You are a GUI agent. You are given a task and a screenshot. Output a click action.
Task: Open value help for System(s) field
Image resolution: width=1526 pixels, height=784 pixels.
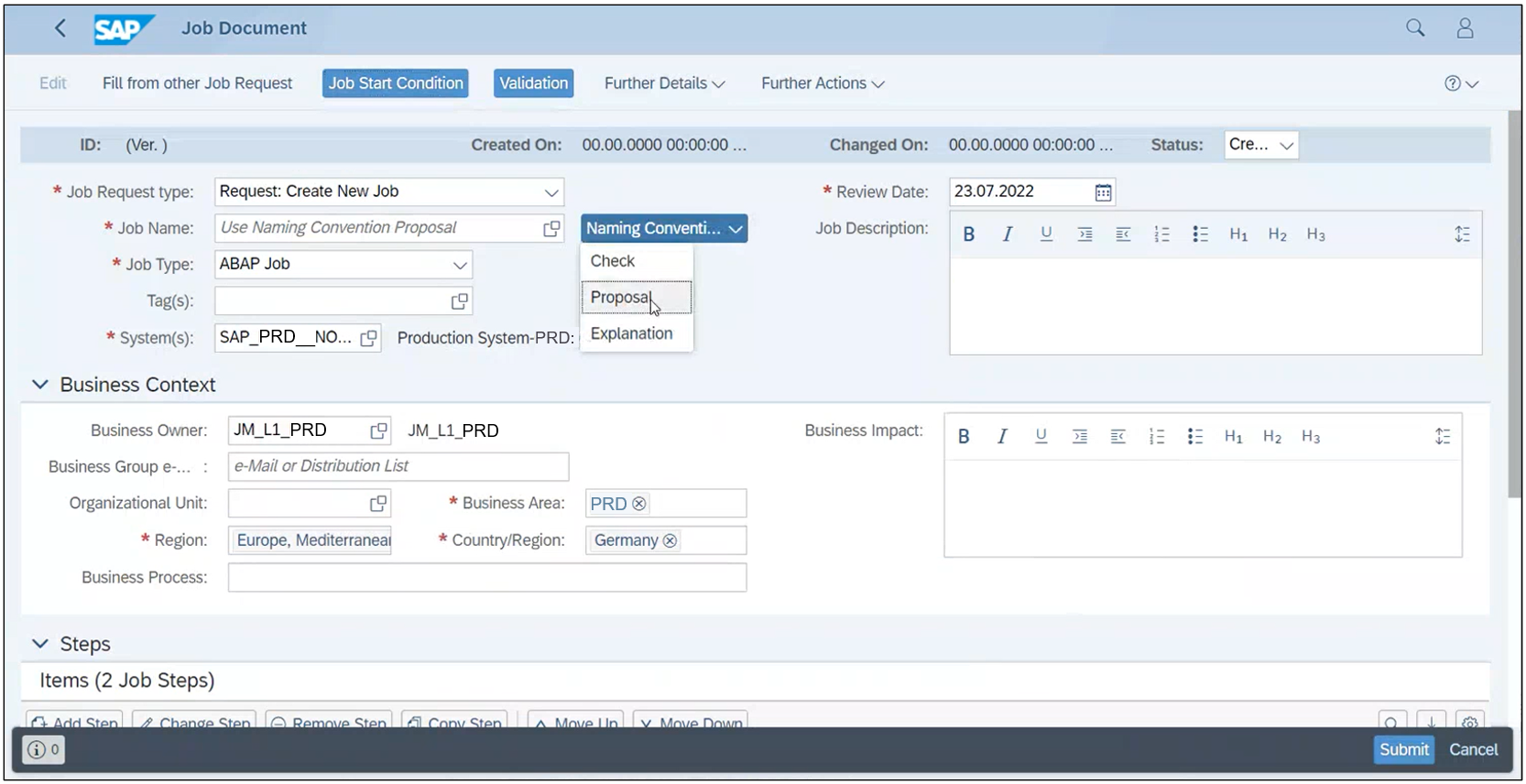click(x=369, y=338)
